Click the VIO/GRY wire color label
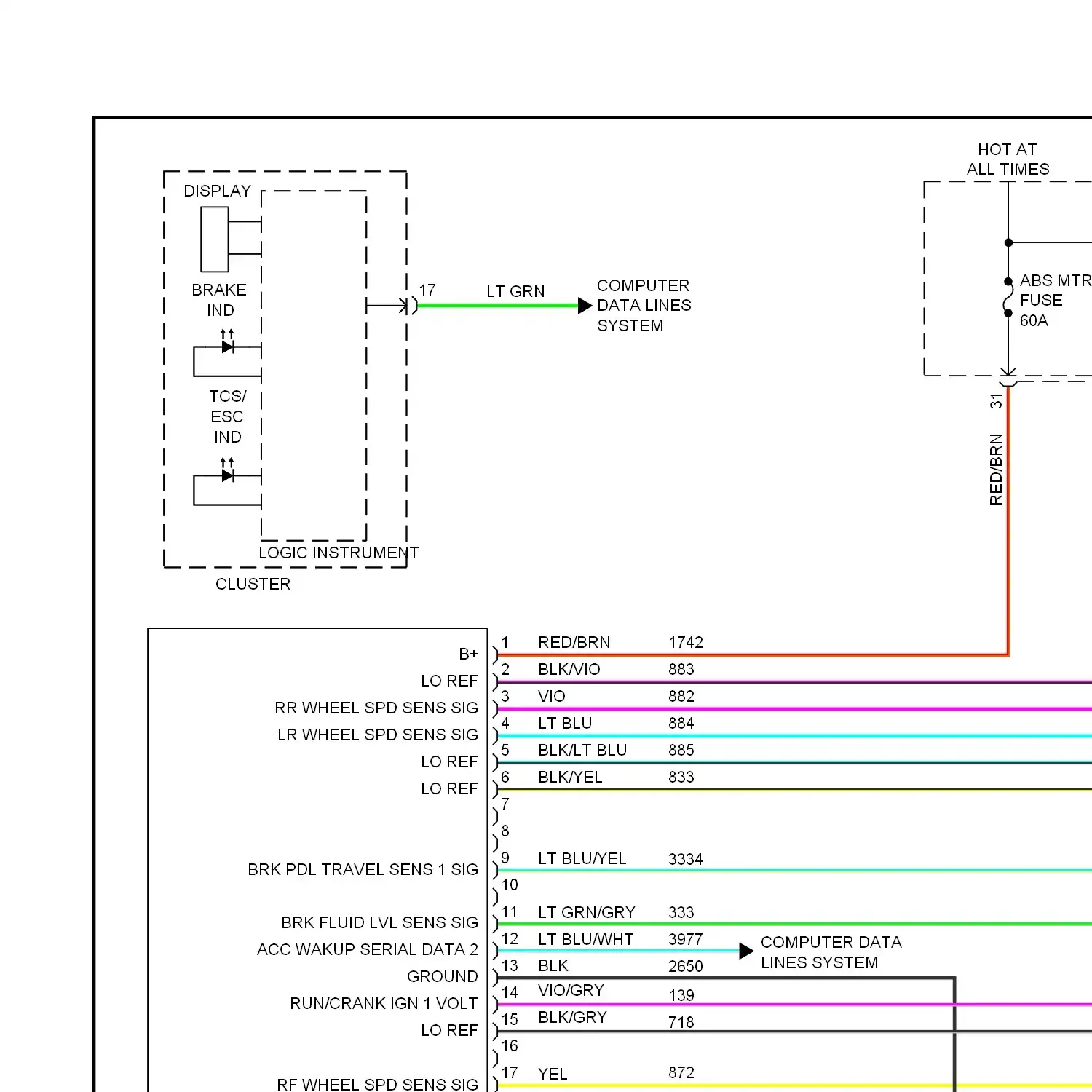This screenshot has height=1092, width=1092. [571, 990]
